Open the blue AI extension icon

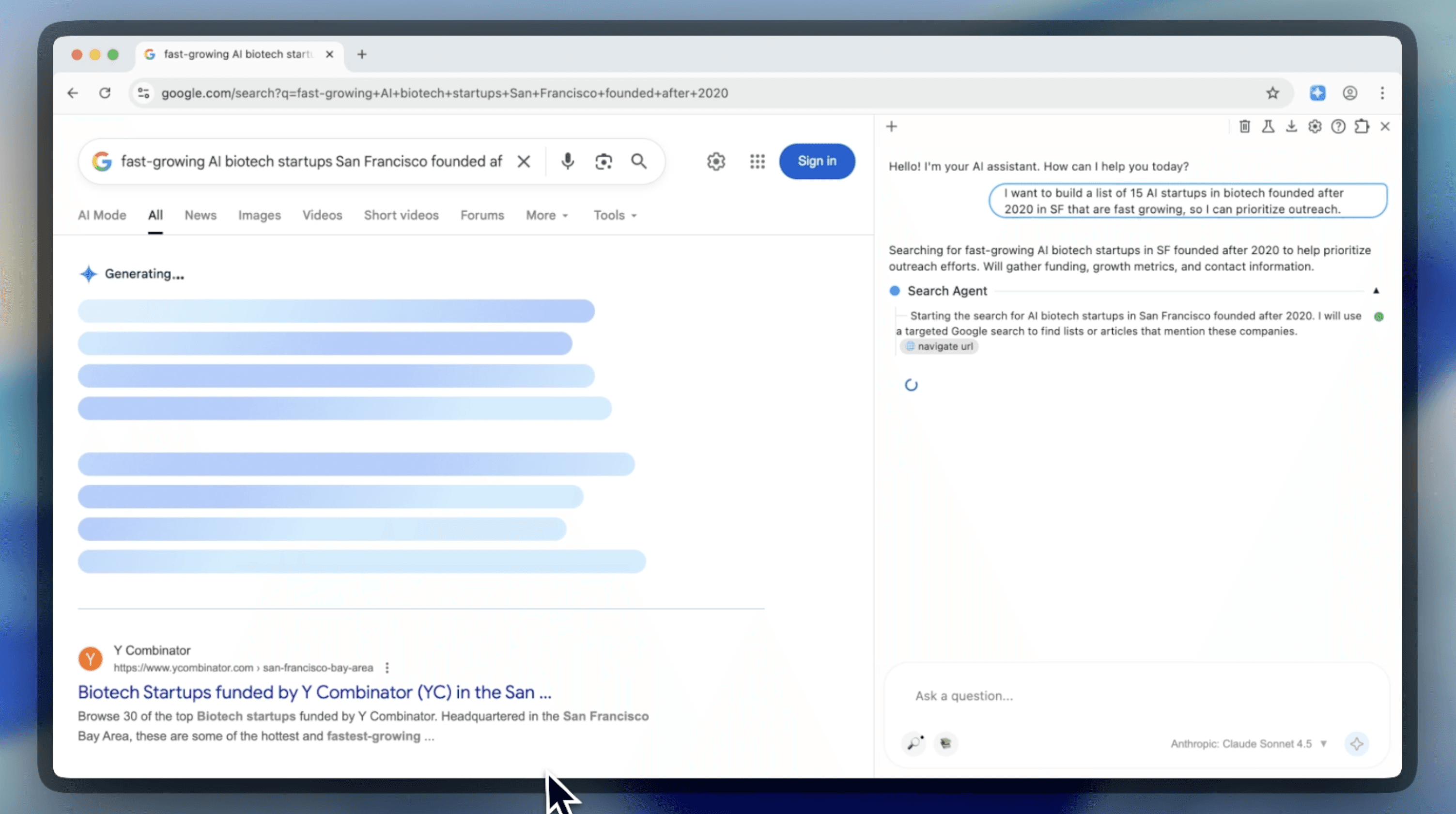(1317, 93)
